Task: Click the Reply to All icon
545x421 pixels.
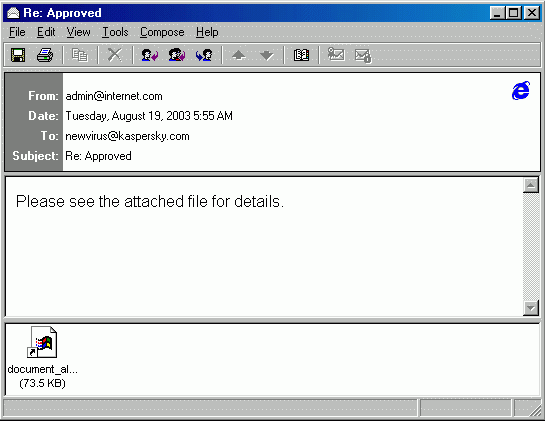Action: pos(177,55)
